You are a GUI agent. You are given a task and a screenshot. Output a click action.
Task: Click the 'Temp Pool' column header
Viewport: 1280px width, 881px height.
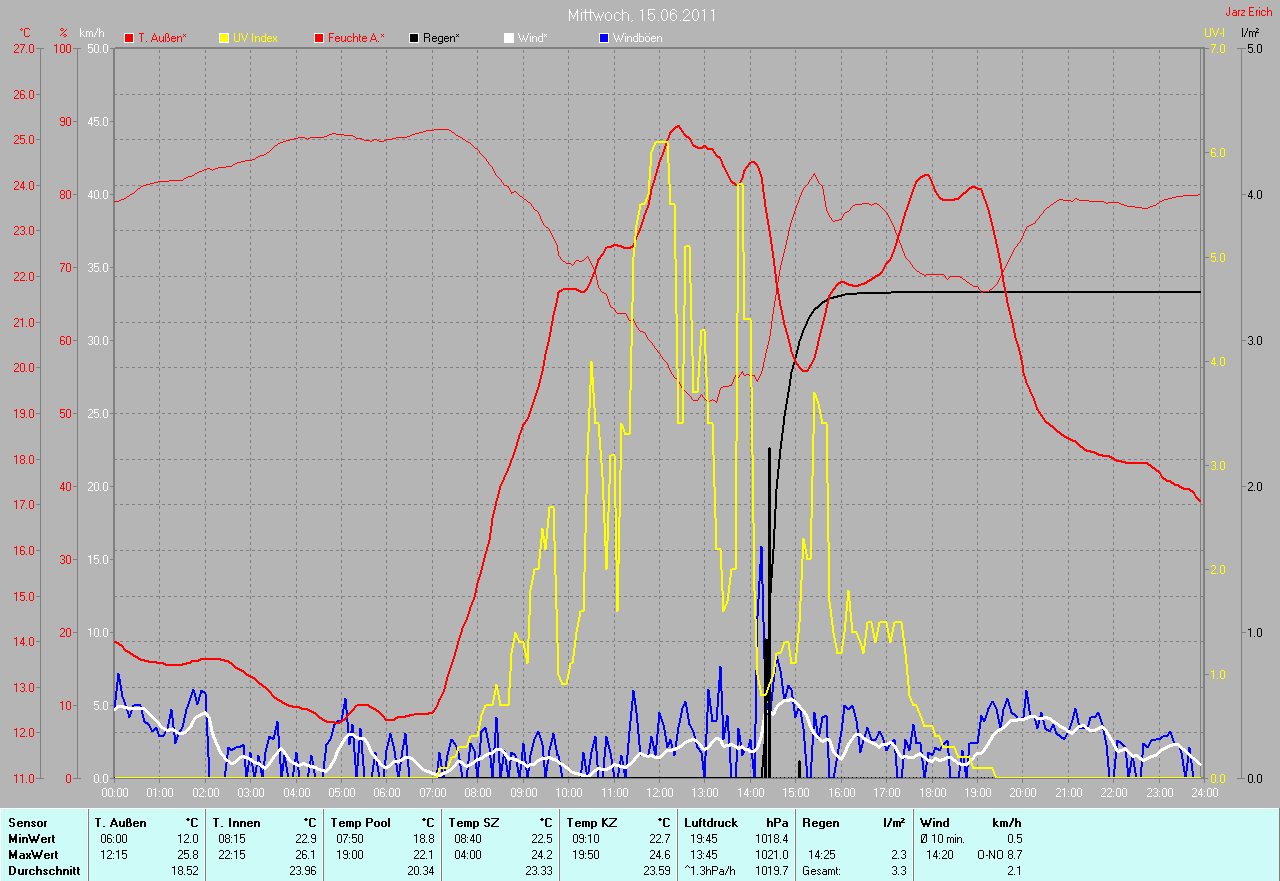(361, 823)
